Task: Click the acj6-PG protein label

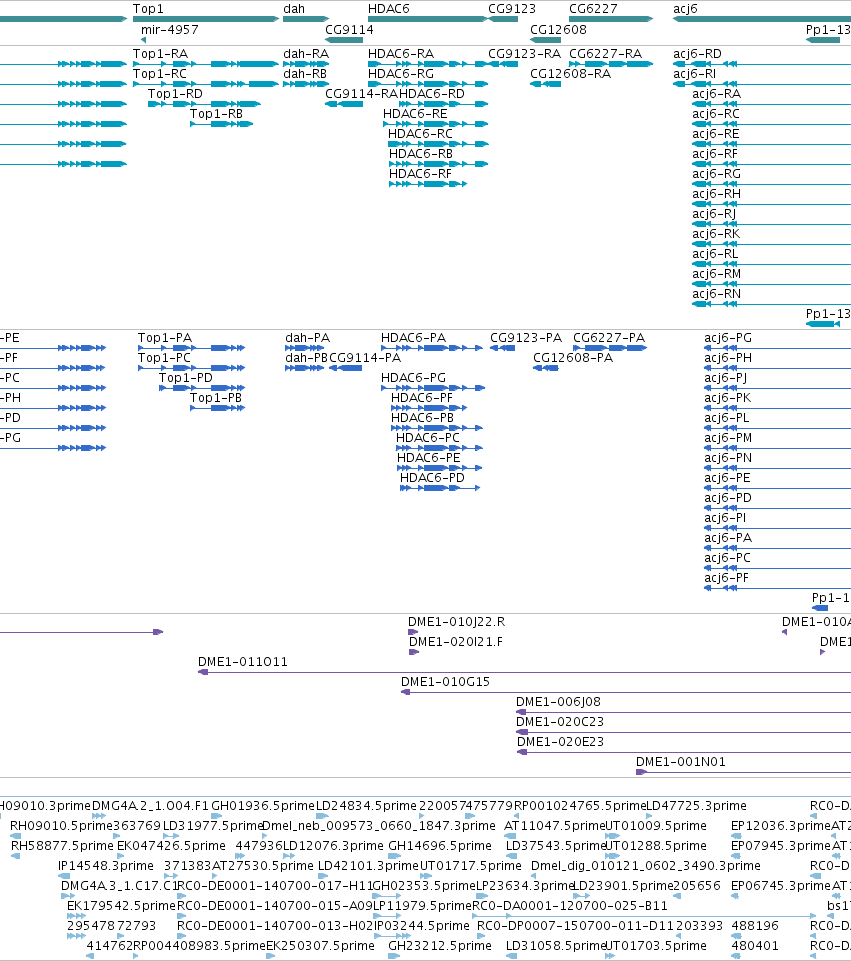Action: click(728, 338)
